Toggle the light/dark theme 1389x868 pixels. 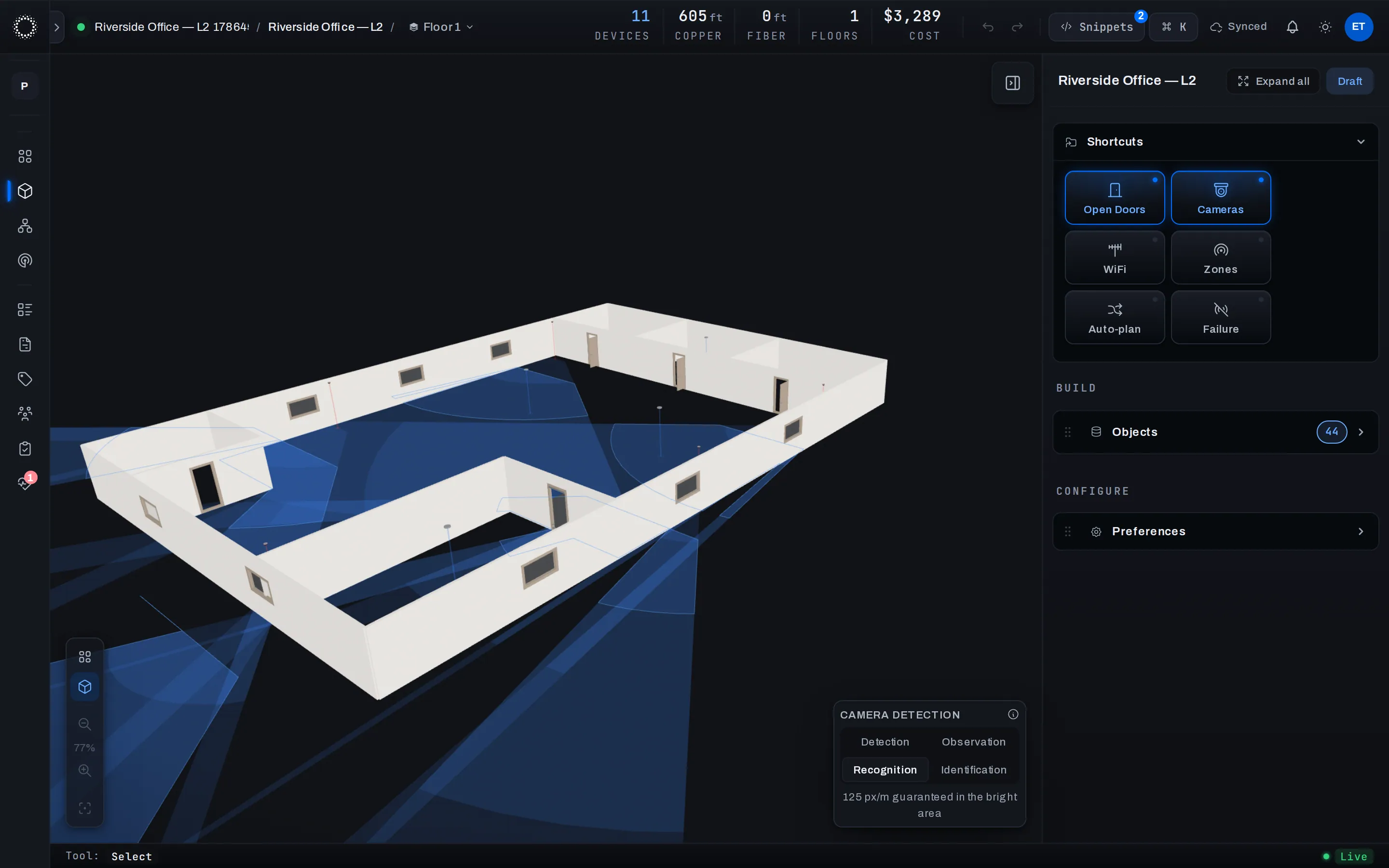pyautogui.click(x=1325, y=27)
